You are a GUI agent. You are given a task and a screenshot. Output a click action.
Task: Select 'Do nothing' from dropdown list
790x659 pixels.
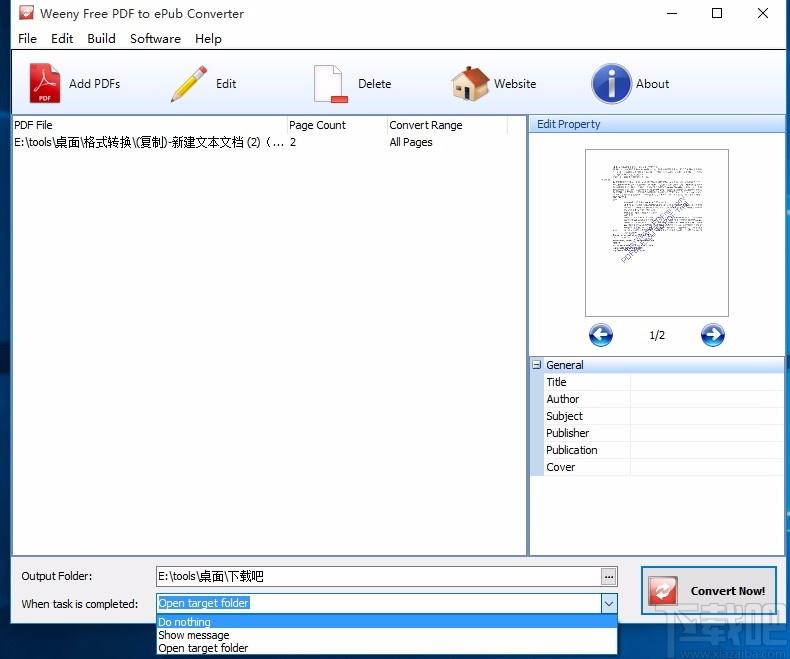[185, 622]
